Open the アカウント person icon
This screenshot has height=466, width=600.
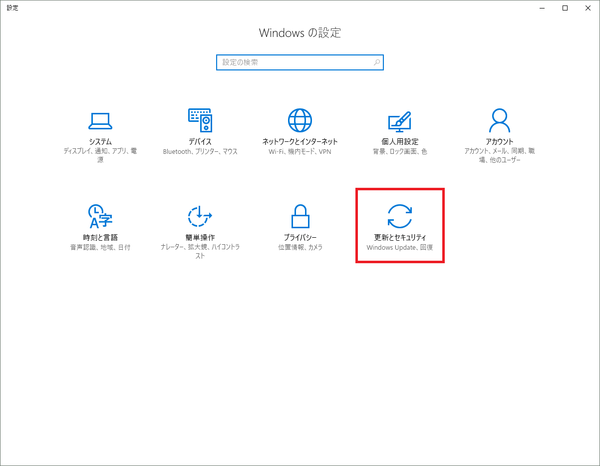(x=499, y=120)
